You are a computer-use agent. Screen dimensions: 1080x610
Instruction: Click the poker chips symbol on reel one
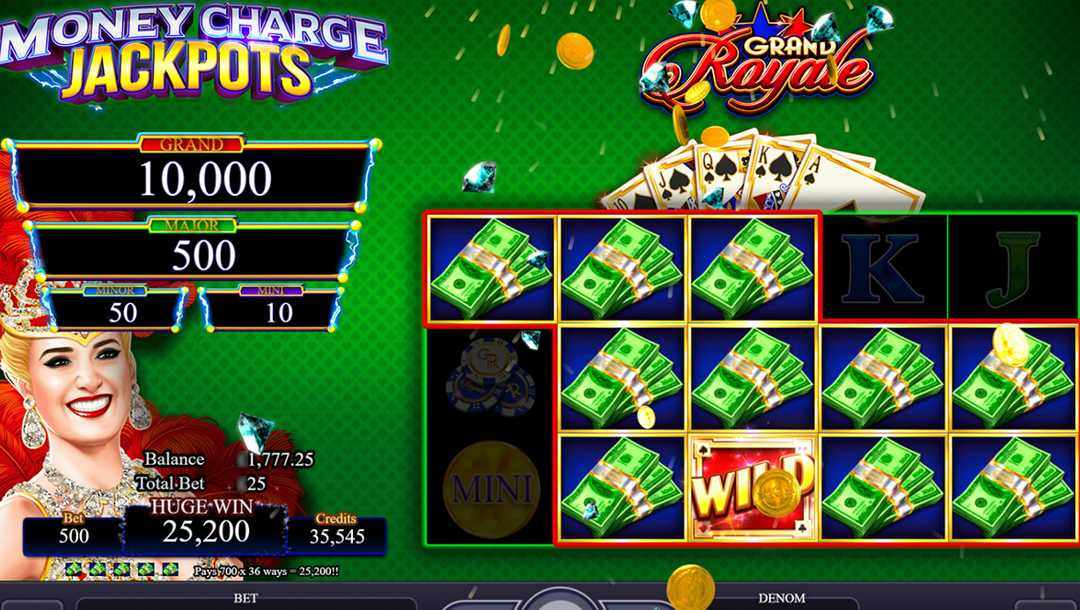pyautogui.click(x=488, y=379)
